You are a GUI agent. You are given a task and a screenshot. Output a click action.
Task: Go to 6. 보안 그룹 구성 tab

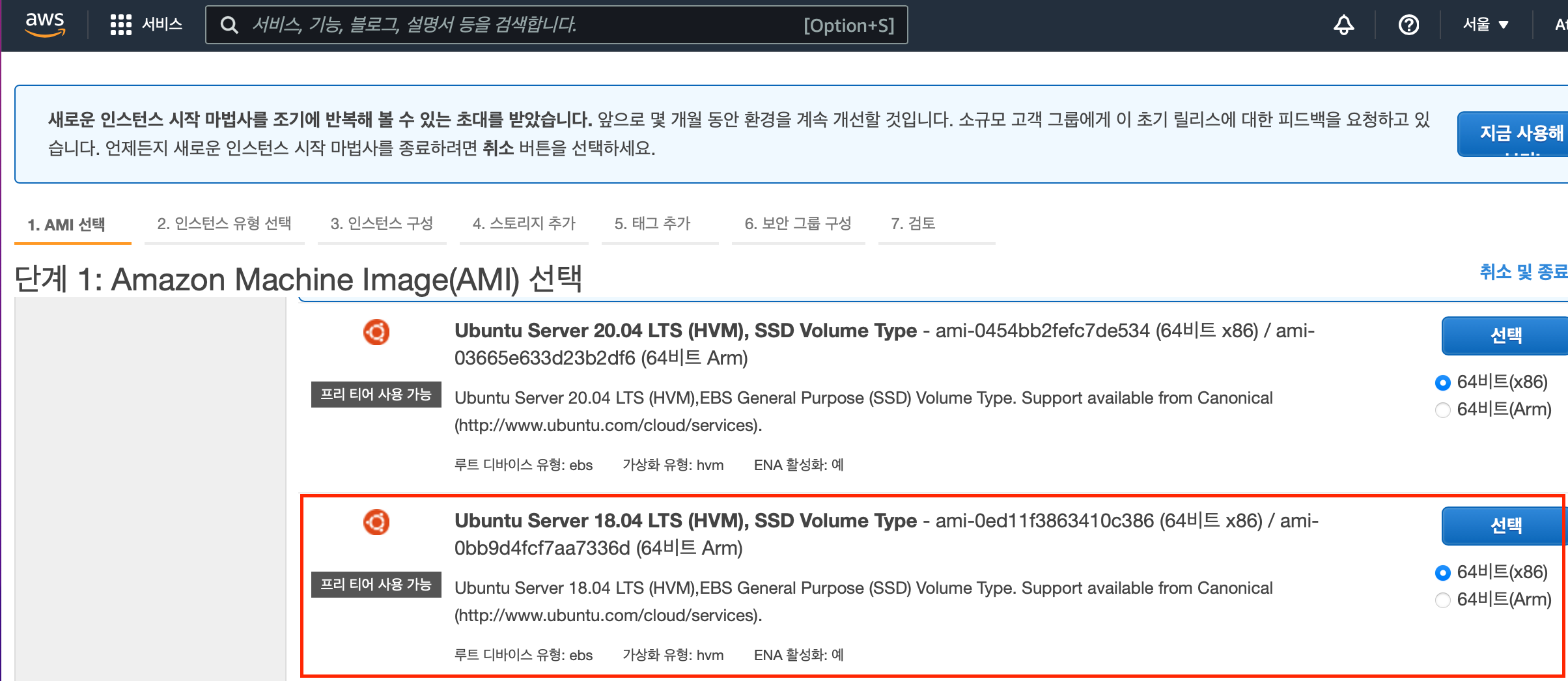point(798,224)
